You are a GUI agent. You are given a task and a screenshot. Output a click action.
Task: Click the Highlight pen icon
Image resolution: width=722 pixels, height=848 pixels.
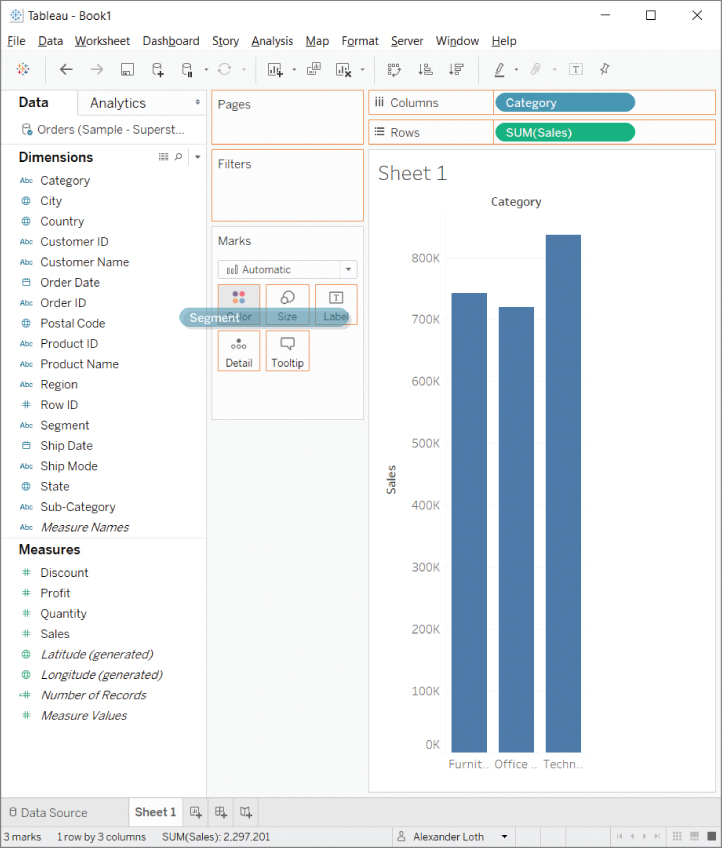500,69
